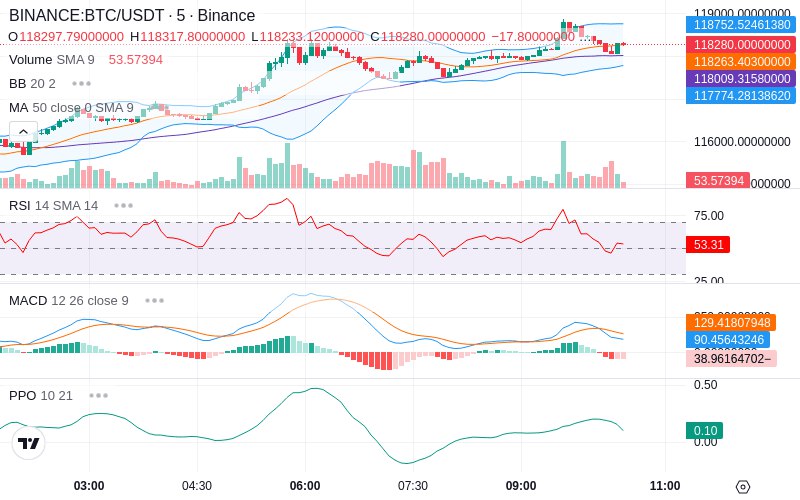Click the green PPO 0.10 value label
Screen dimensions: 800x500
pos(705,431)
